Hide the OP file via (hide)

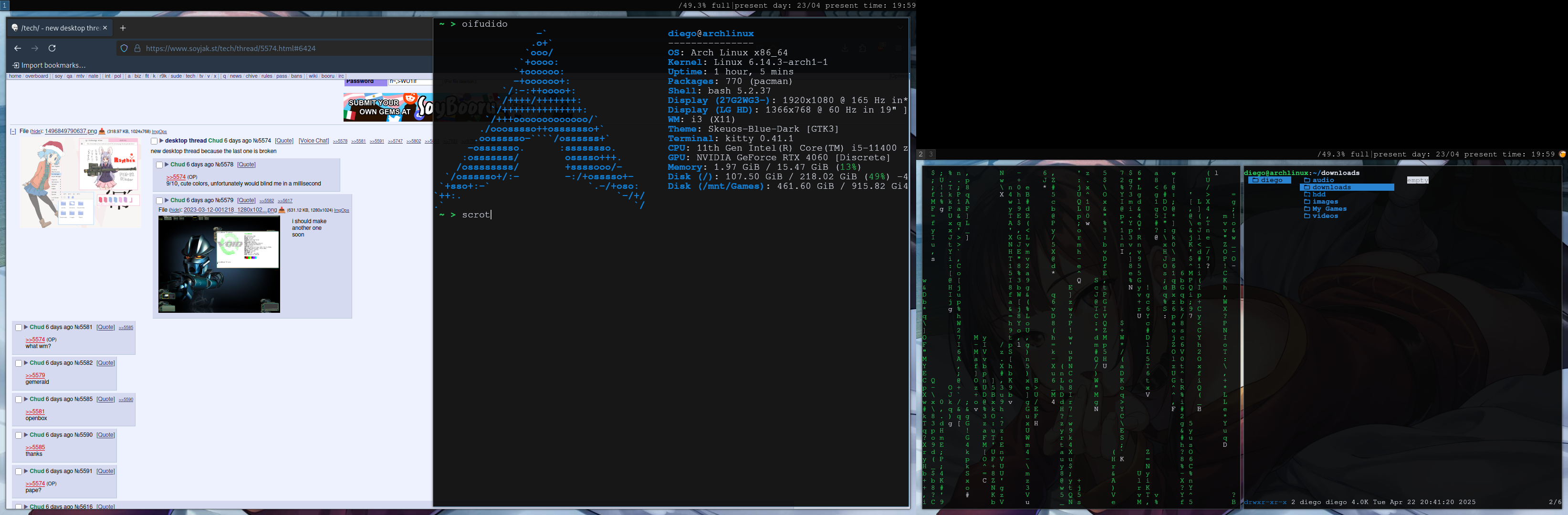tap(37, 131)
